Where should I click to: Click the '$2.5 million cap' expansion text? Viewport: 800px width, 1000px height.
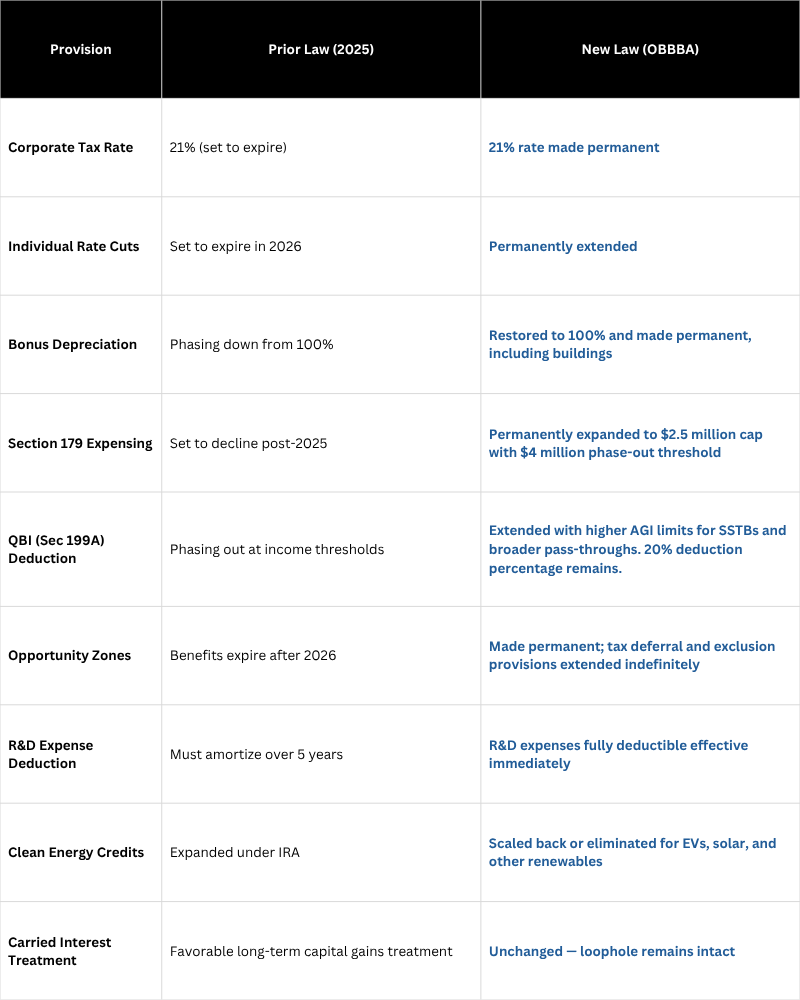coord(711,434)
